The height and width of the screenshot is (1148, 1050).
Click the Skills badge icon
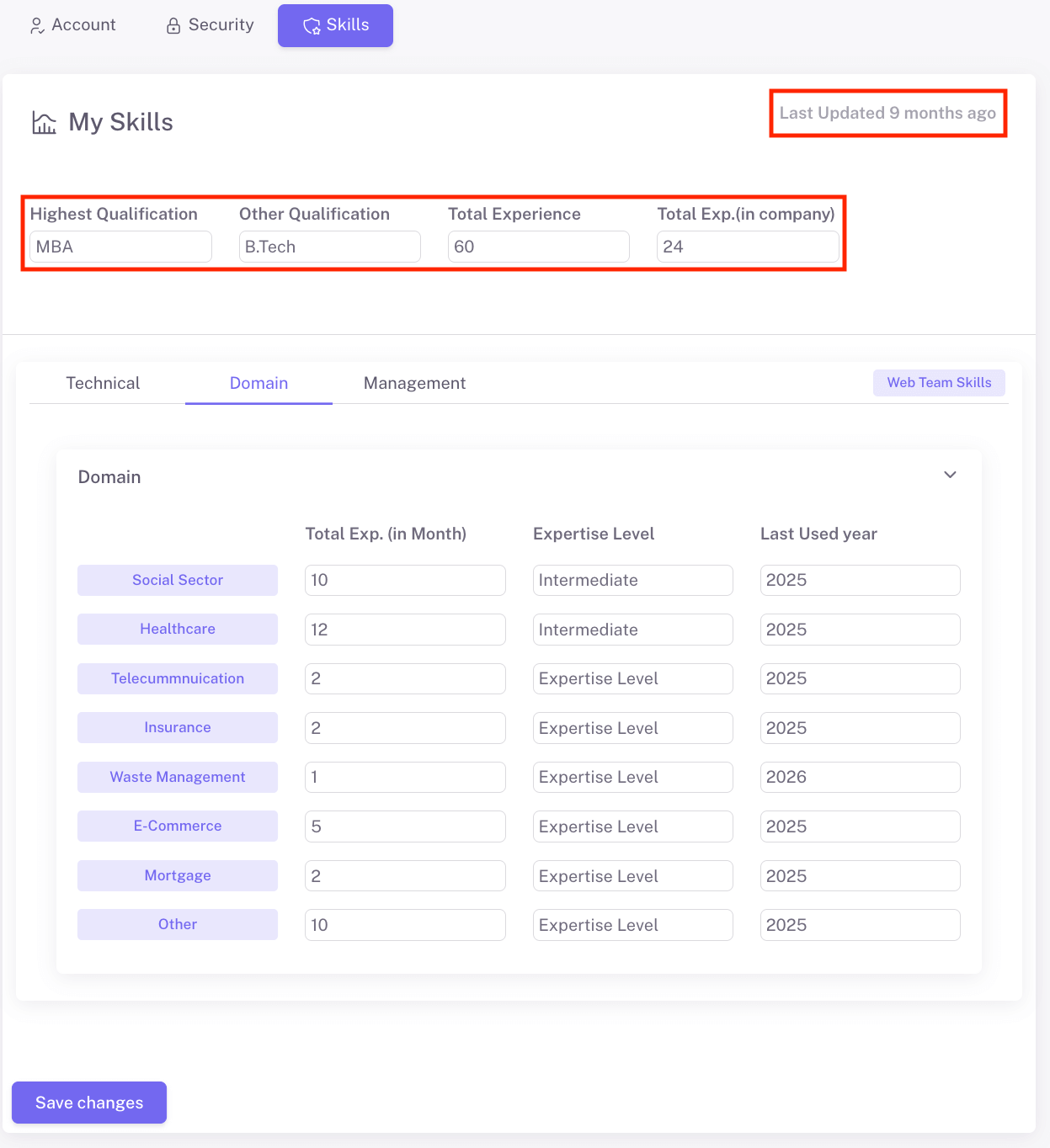pyautogui.click(x=312, y=26)
